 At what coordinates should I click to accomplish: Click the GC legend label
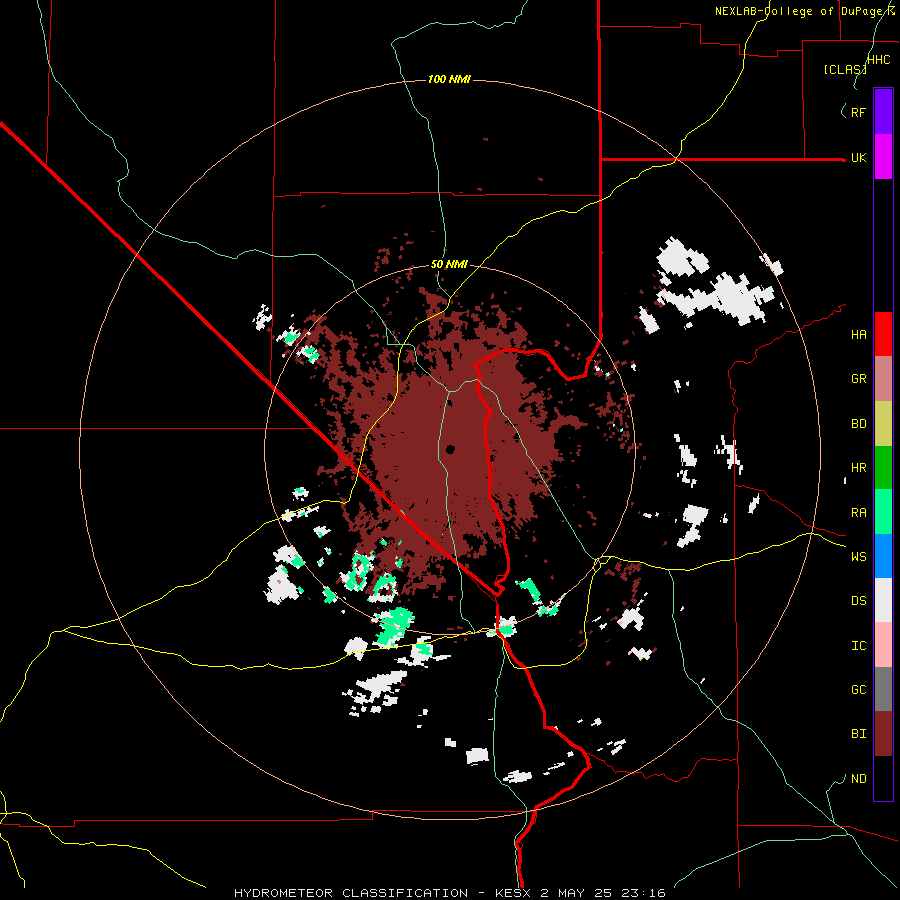click(858, 690)
